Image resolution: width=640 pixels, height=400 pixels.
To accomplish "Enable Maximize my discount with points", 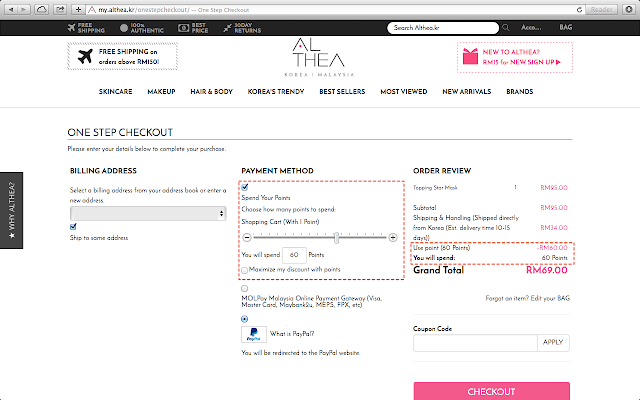I will pos(244,270).
